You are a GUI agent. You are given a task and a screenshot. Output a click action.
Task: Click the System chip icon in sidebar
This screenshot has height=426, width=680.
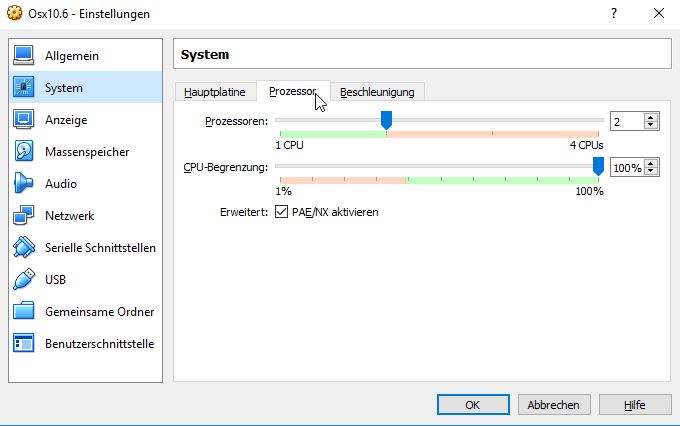click(x=23, y=87)
